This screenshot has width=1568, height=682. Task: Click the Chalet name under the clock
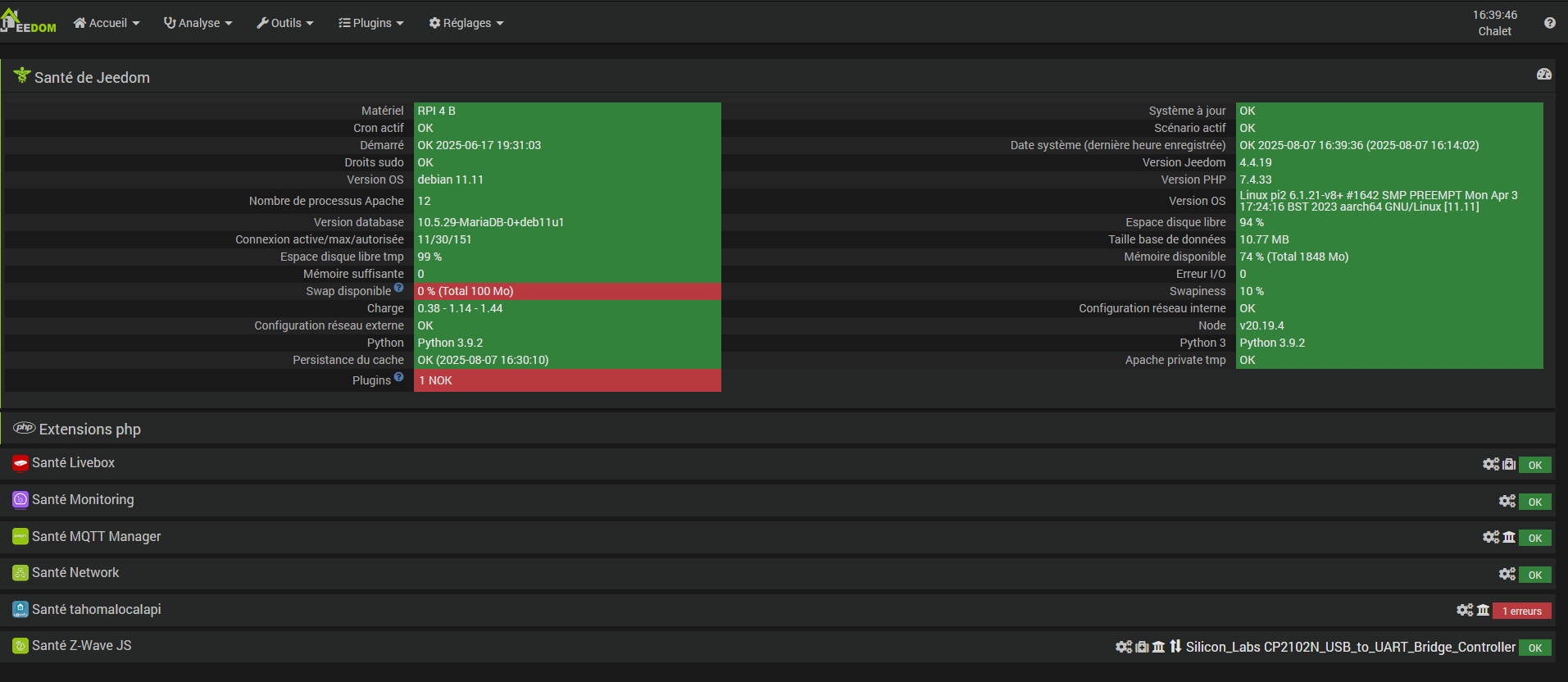pos(1494,31)
